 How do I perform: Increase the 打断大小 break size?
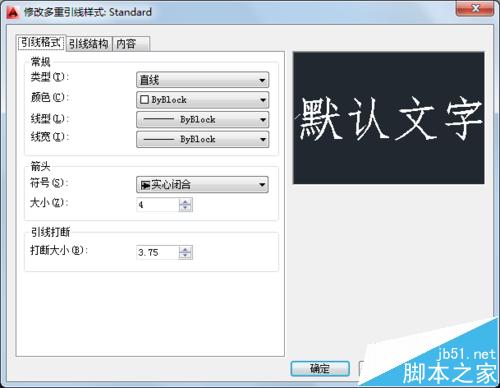pyautogui.click(x=186, y=249)
